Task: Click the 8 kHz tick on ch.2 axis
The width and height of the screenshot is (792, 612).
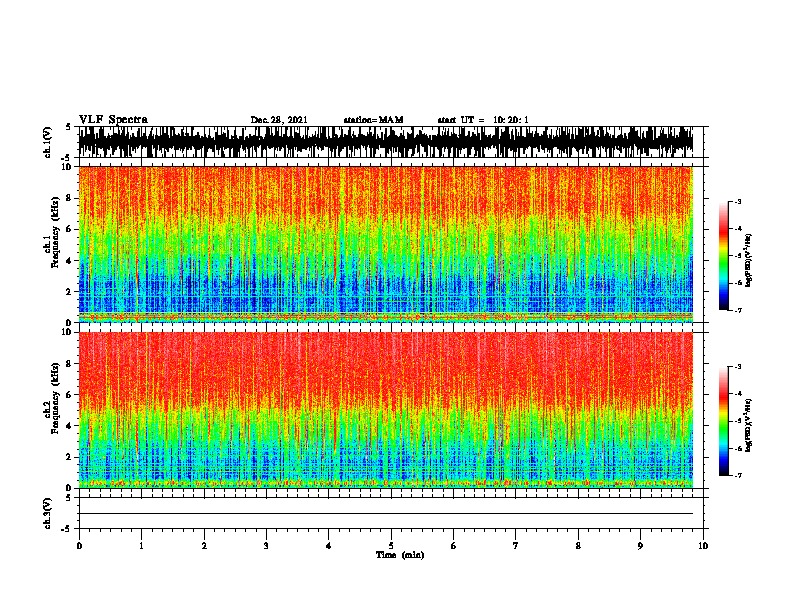Action: [x=69, y=364]
